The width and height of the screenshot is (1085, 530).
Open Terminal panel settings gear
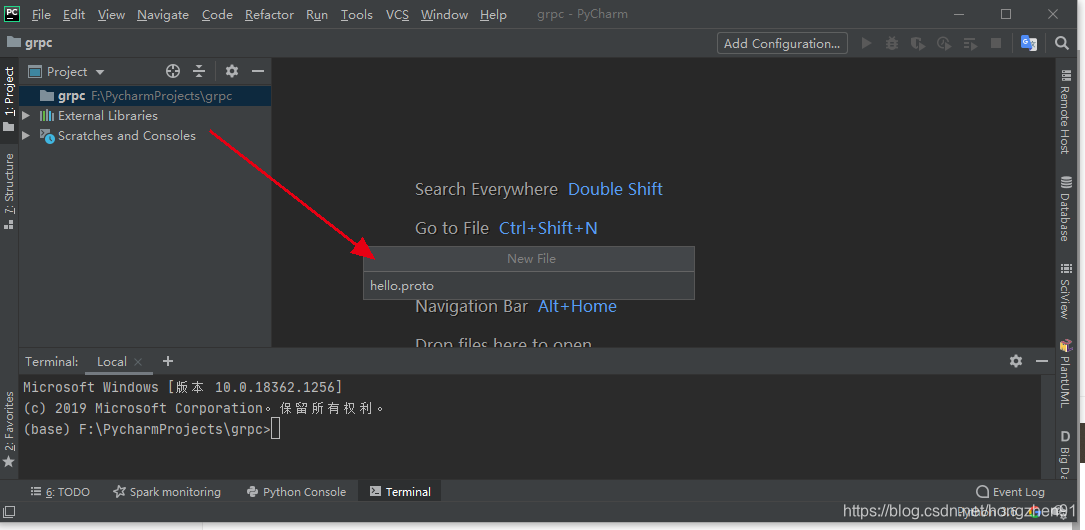coord(1016,360)
